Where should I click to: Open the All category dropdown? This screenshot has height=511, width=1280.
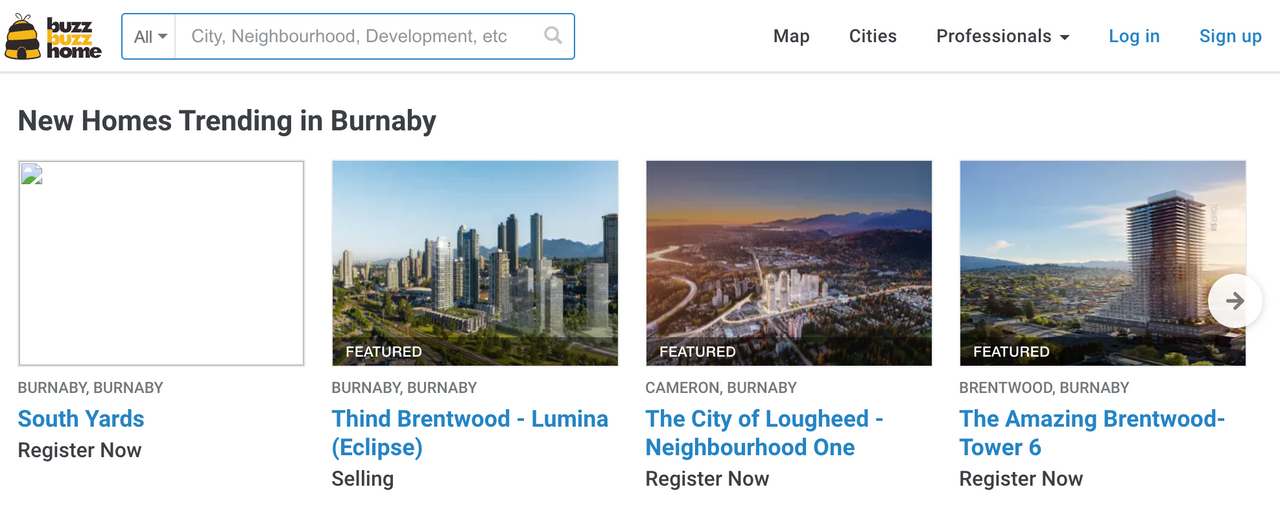[x=150, y=37]
